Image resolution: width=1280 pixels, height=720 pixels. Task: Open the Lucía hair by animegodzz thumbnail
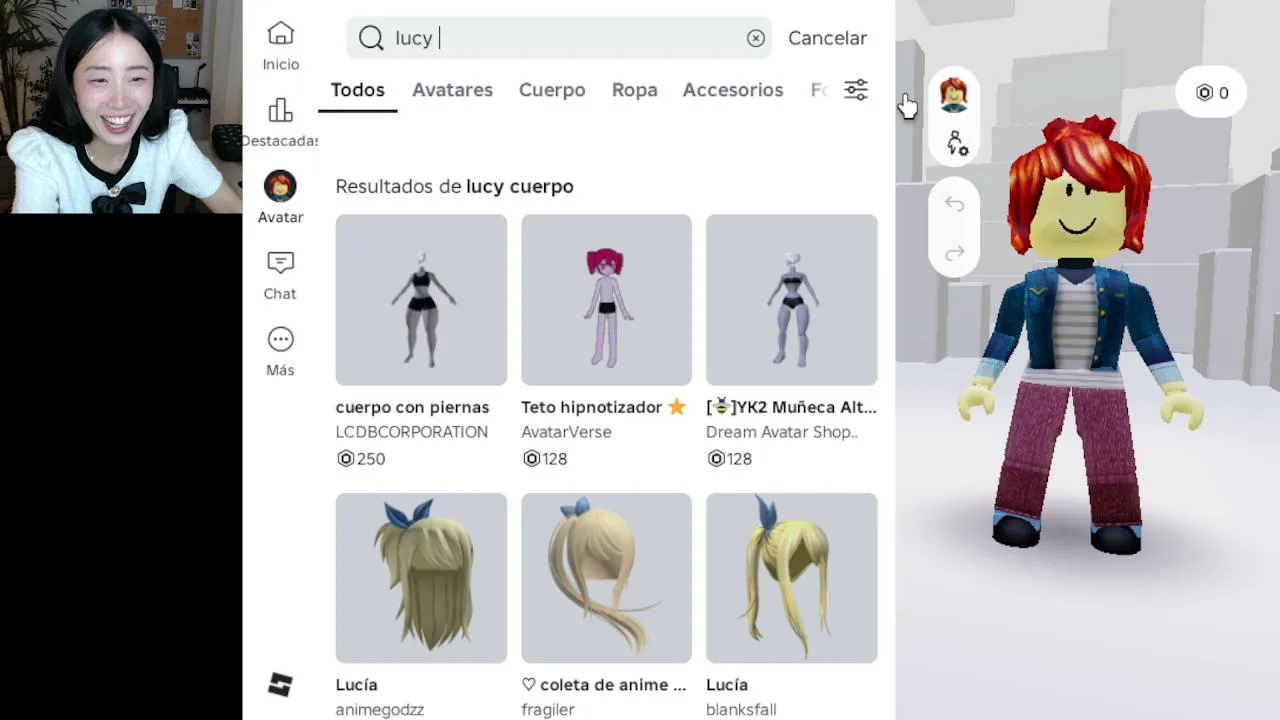pos(421,578)
